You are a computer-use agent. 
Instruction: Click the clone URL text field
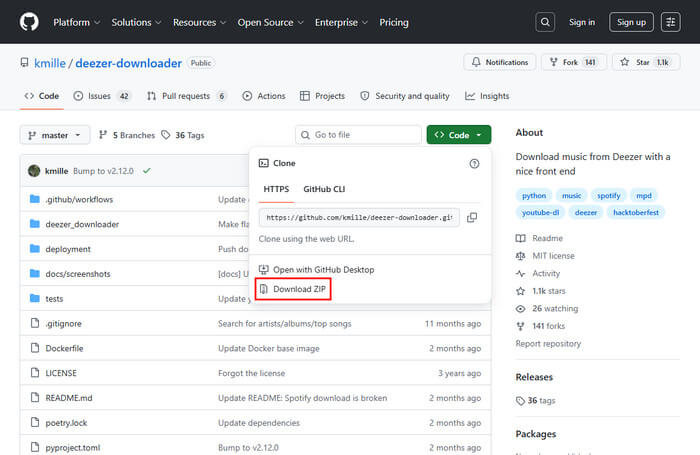point(359,217)
